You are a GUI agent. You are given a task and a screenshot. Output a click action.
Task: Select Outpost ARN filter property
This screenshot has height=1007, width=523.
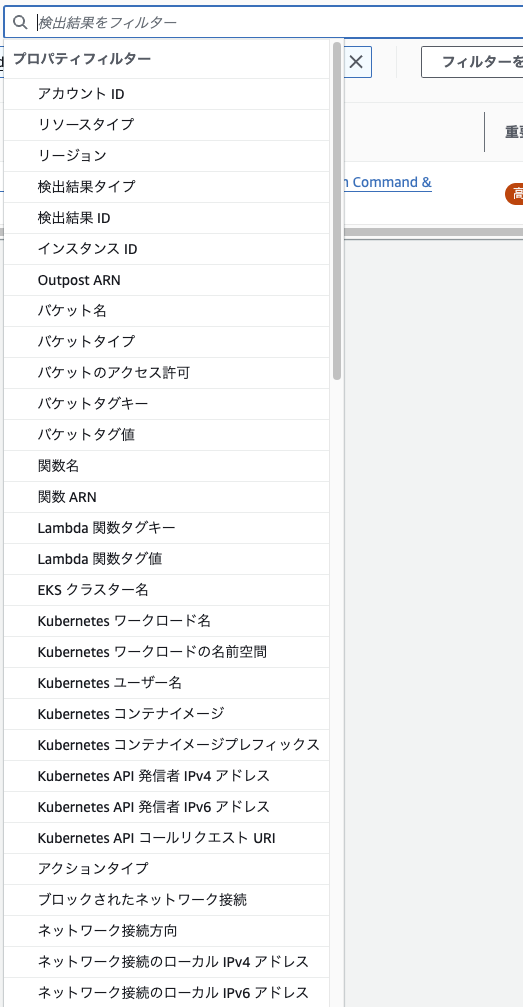click(x=166, y=280)
